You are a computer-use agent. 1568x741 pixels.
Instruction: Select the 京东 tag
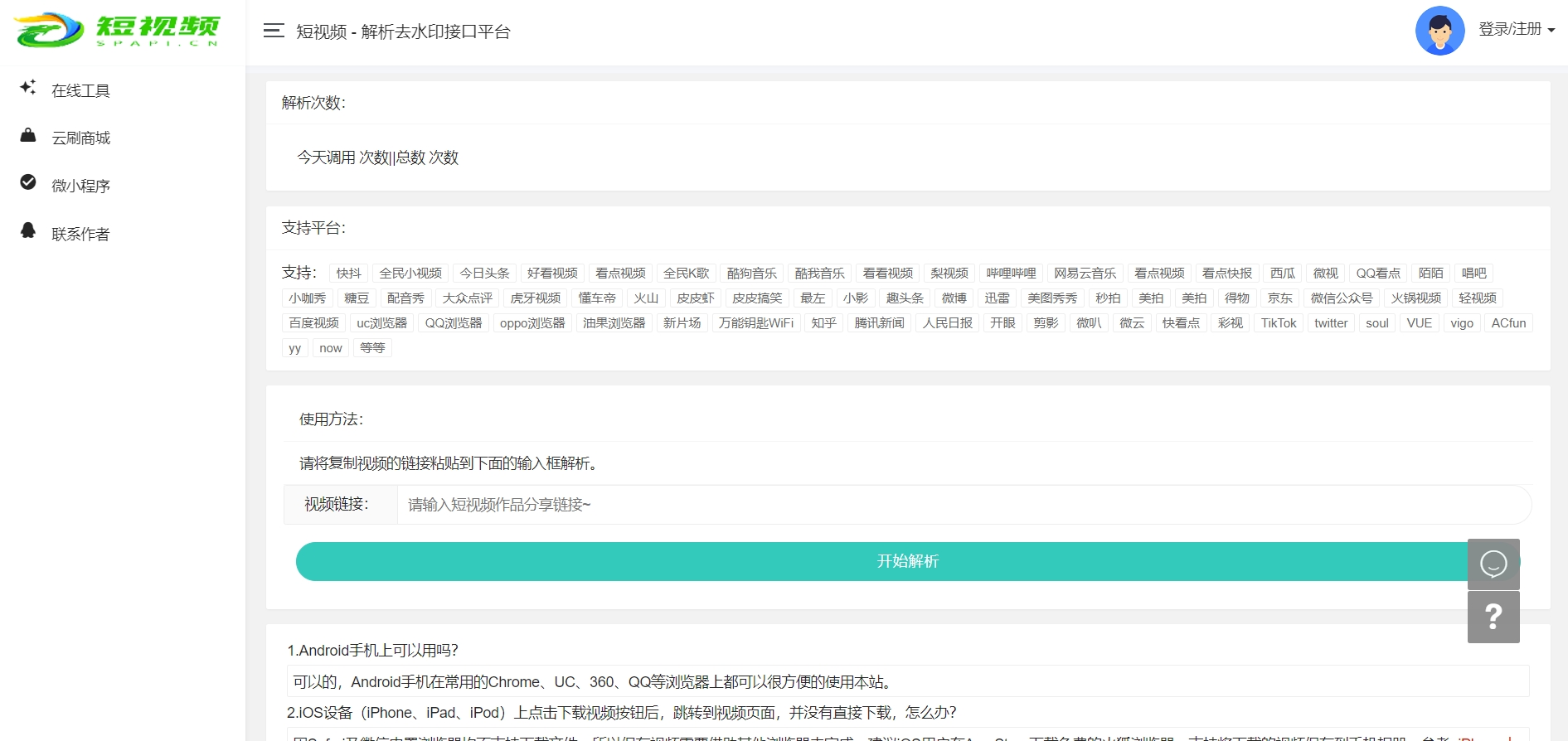(x=1280, y=298)
